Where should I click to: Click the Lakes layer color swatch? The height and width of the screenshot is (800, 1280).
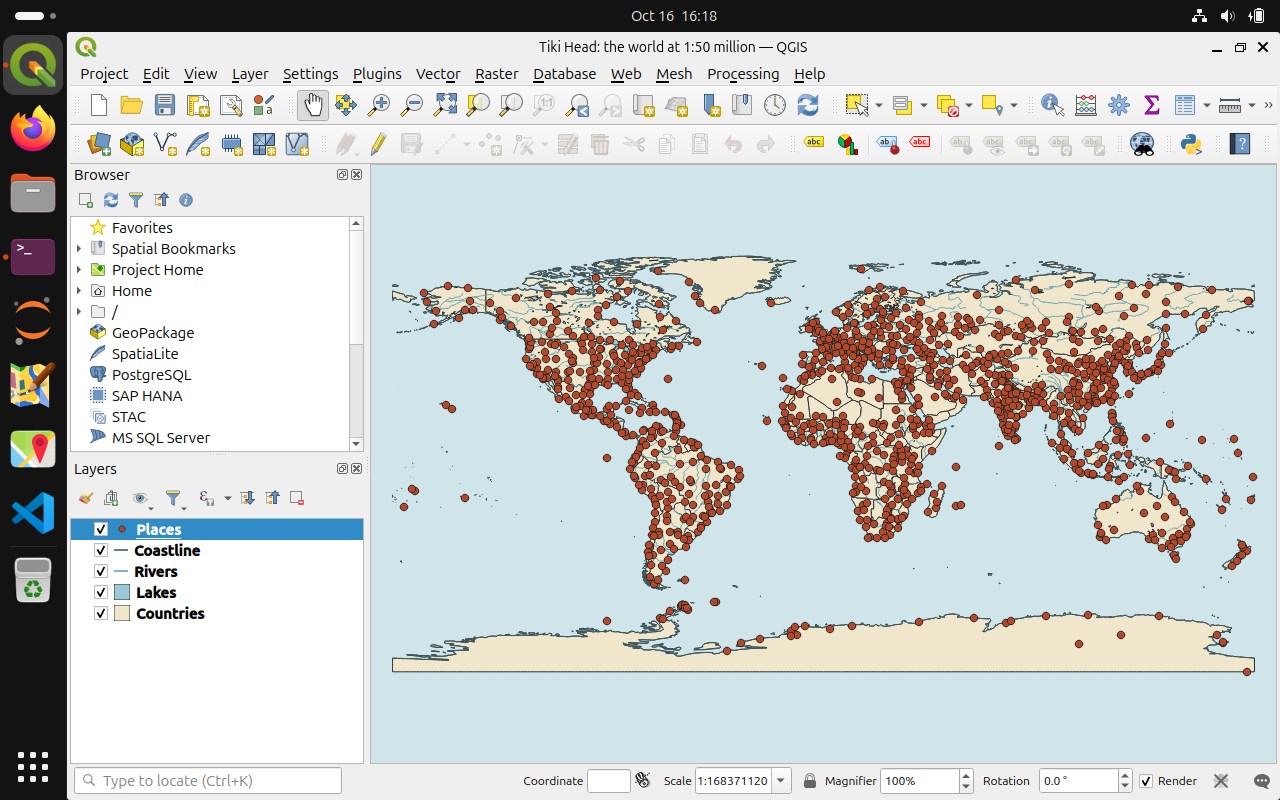pos(121,593)
